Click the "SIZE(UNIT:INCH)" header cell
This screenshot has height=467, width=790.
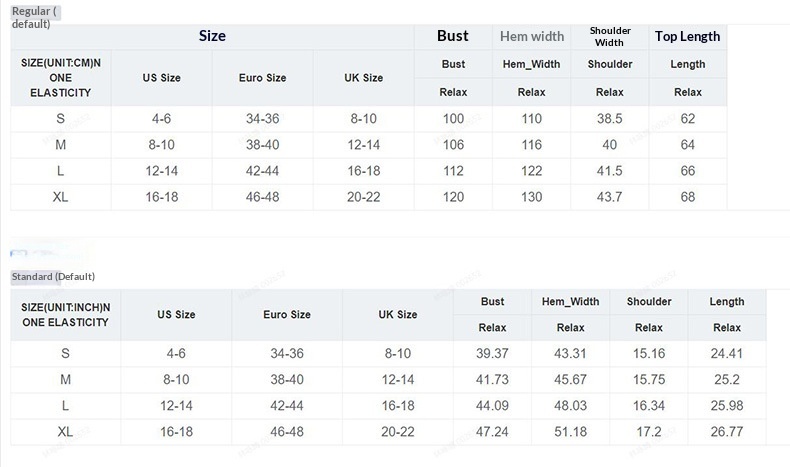pos(65,315)
